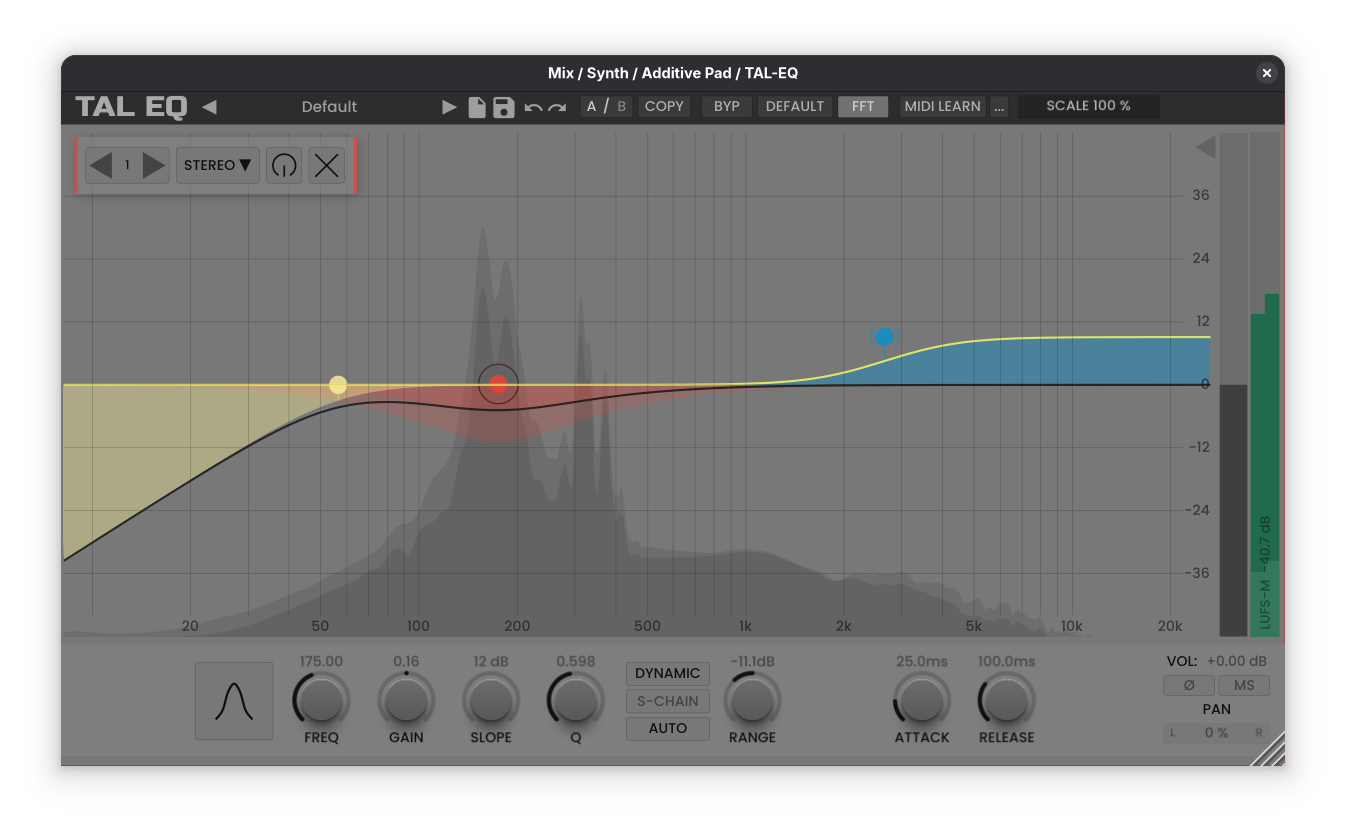Open the STEREO channel mode dropdown
This screenshot has height=833, width=1346.
coord(217,165)
